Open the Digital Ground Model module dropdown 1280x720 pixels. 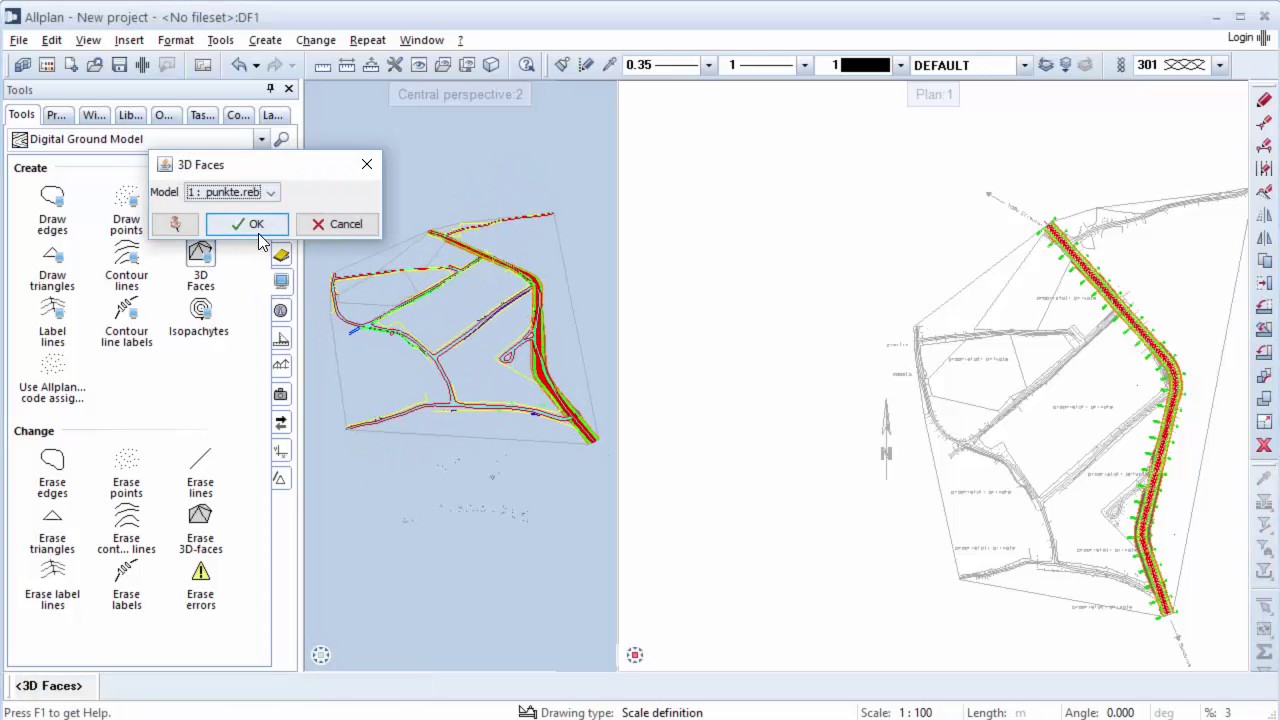point(261,139)
